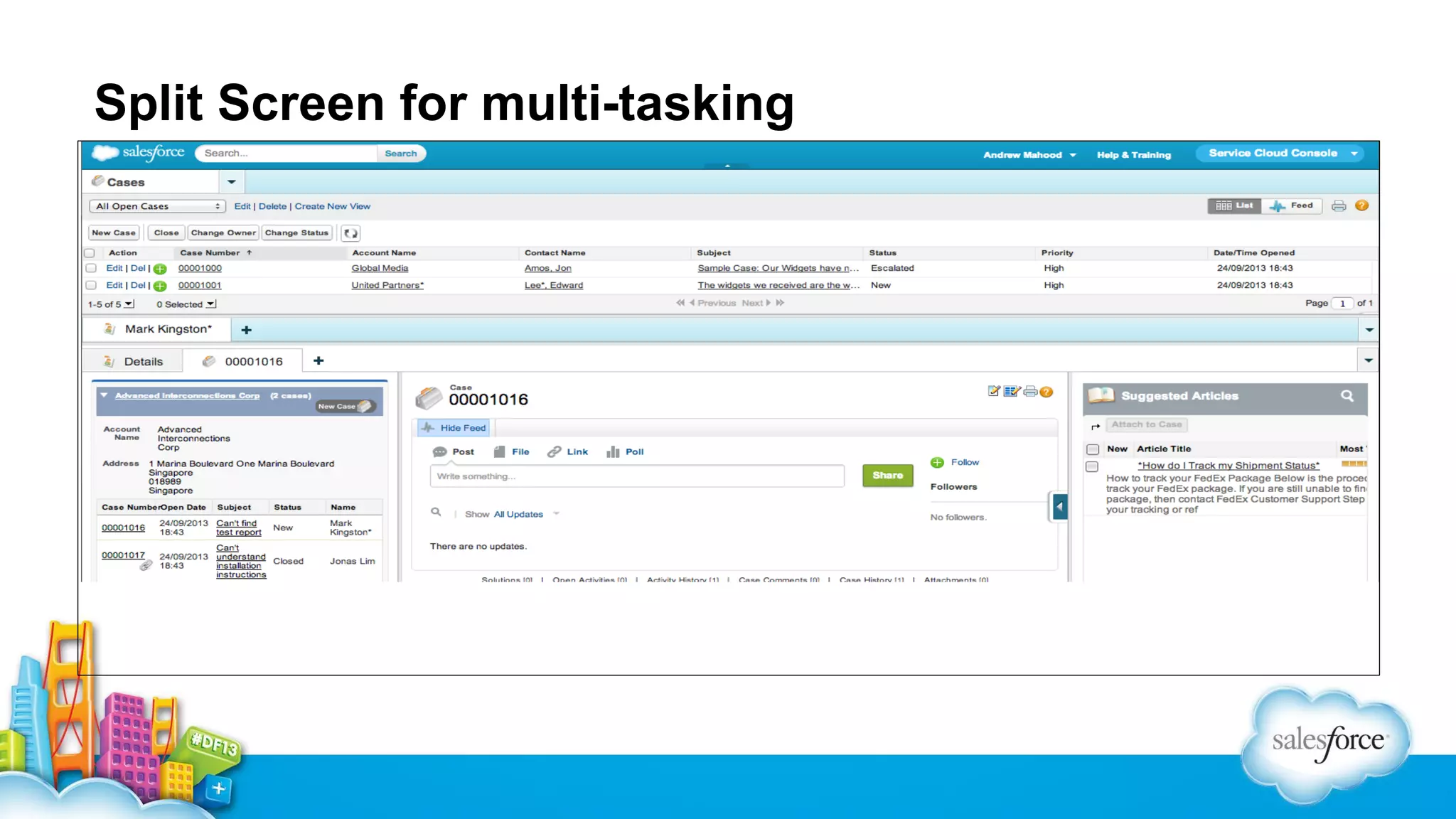Click the attachment paperclip icon under case 00001017
This screenshot has width=1456, height=819.
click(146, 566)
